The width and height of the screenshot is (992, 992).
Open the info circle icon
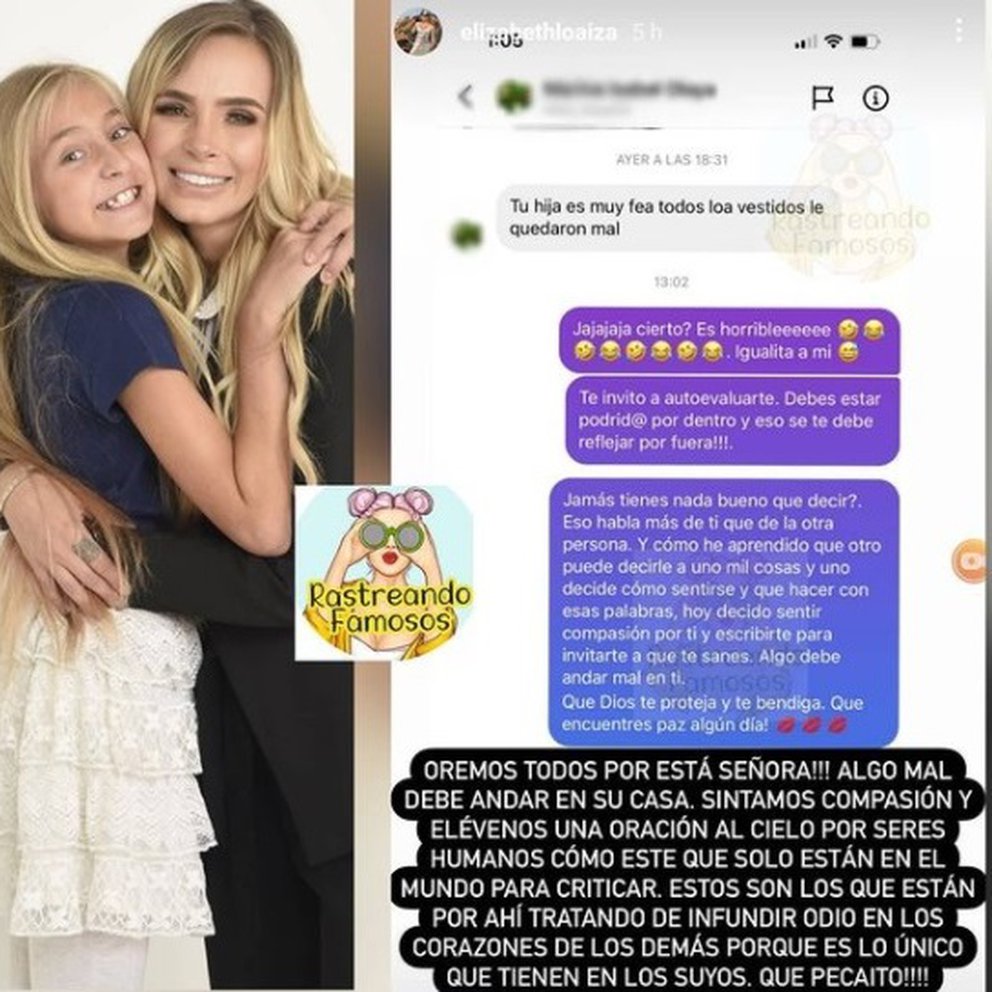876,98
